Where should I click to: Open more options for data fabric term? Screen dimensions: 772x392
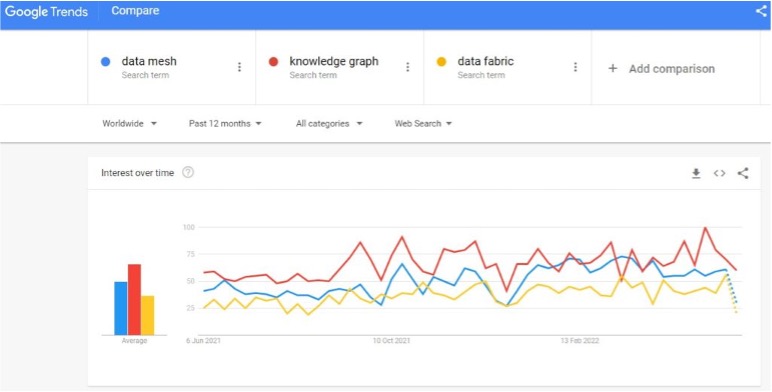point(575,67)
